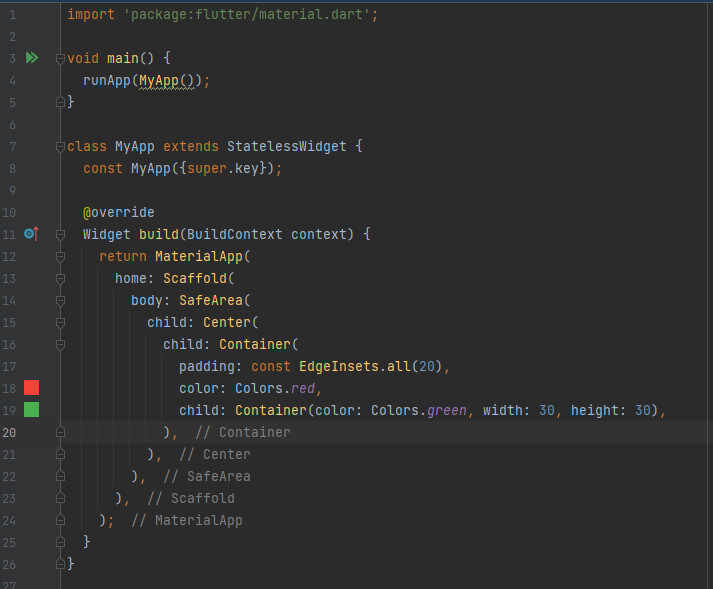Viewport: 713px width, 589px height.
Task: Click the runApp call on line 4
Action: (x=107, y=81)
